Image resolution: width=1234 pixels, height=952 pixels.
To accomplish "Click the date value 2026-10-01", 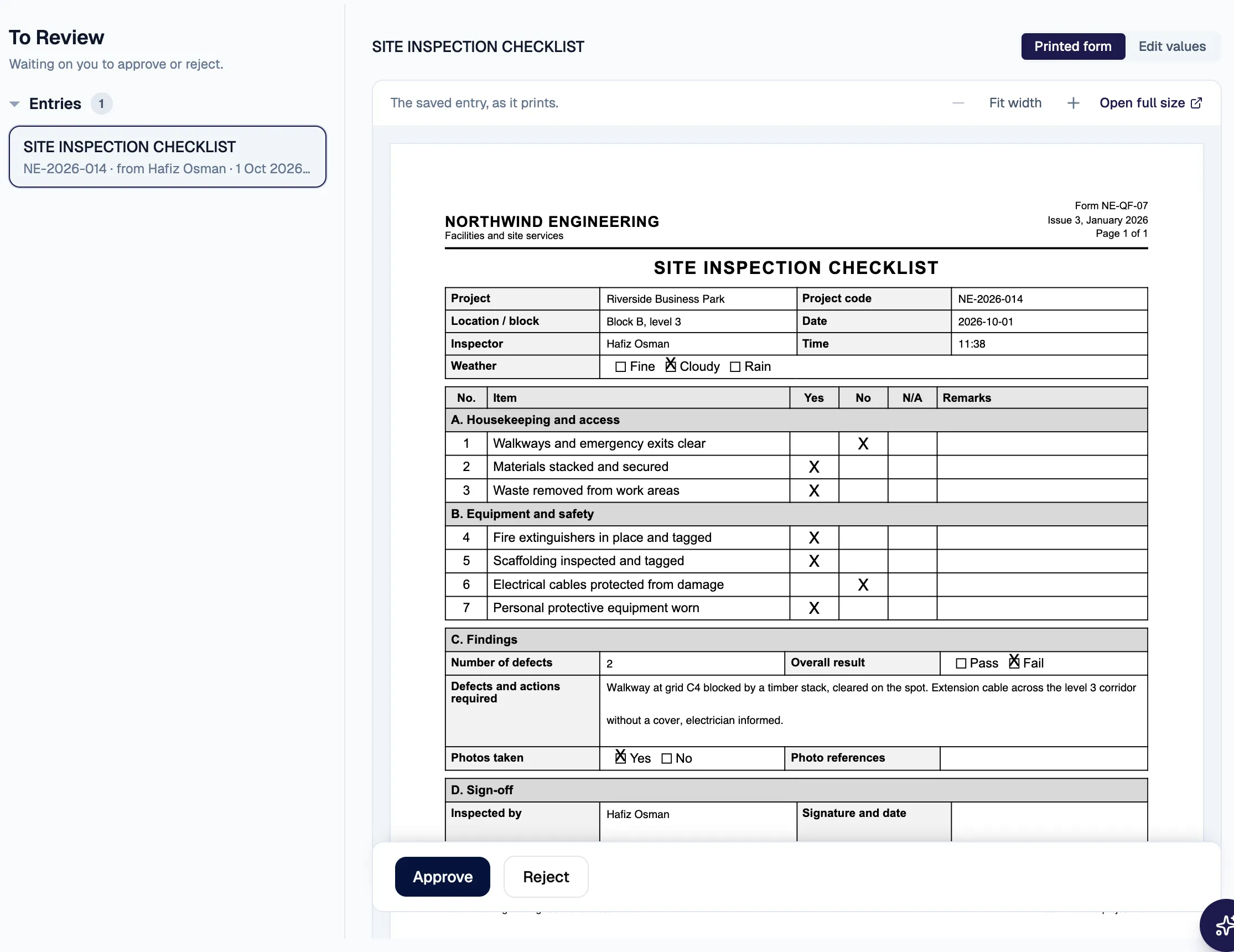I will (986, 322).
